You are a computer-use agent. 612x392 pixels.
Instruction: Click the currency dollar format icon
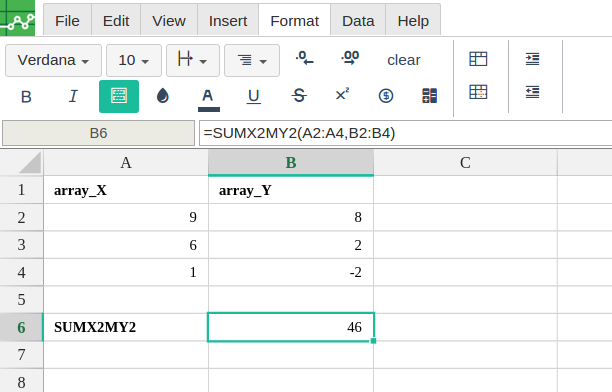(x=386, y=96)
